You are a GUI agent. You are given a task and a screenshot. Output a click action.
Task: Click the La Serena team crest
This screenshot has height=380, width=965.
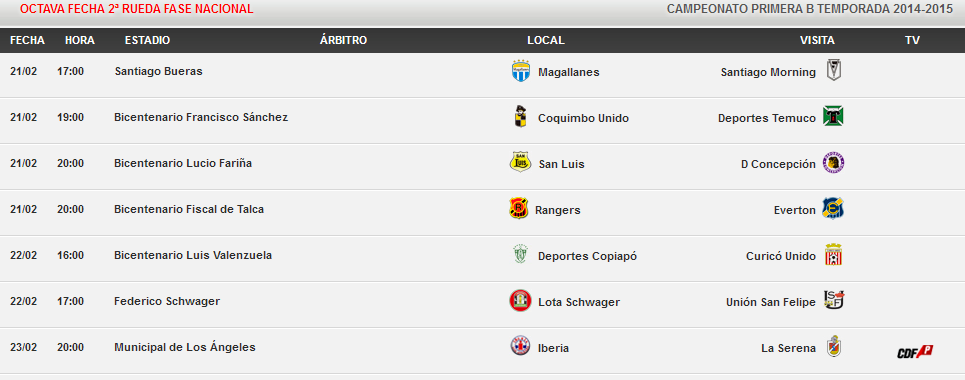pyautogui.click(x=834, y=346)
